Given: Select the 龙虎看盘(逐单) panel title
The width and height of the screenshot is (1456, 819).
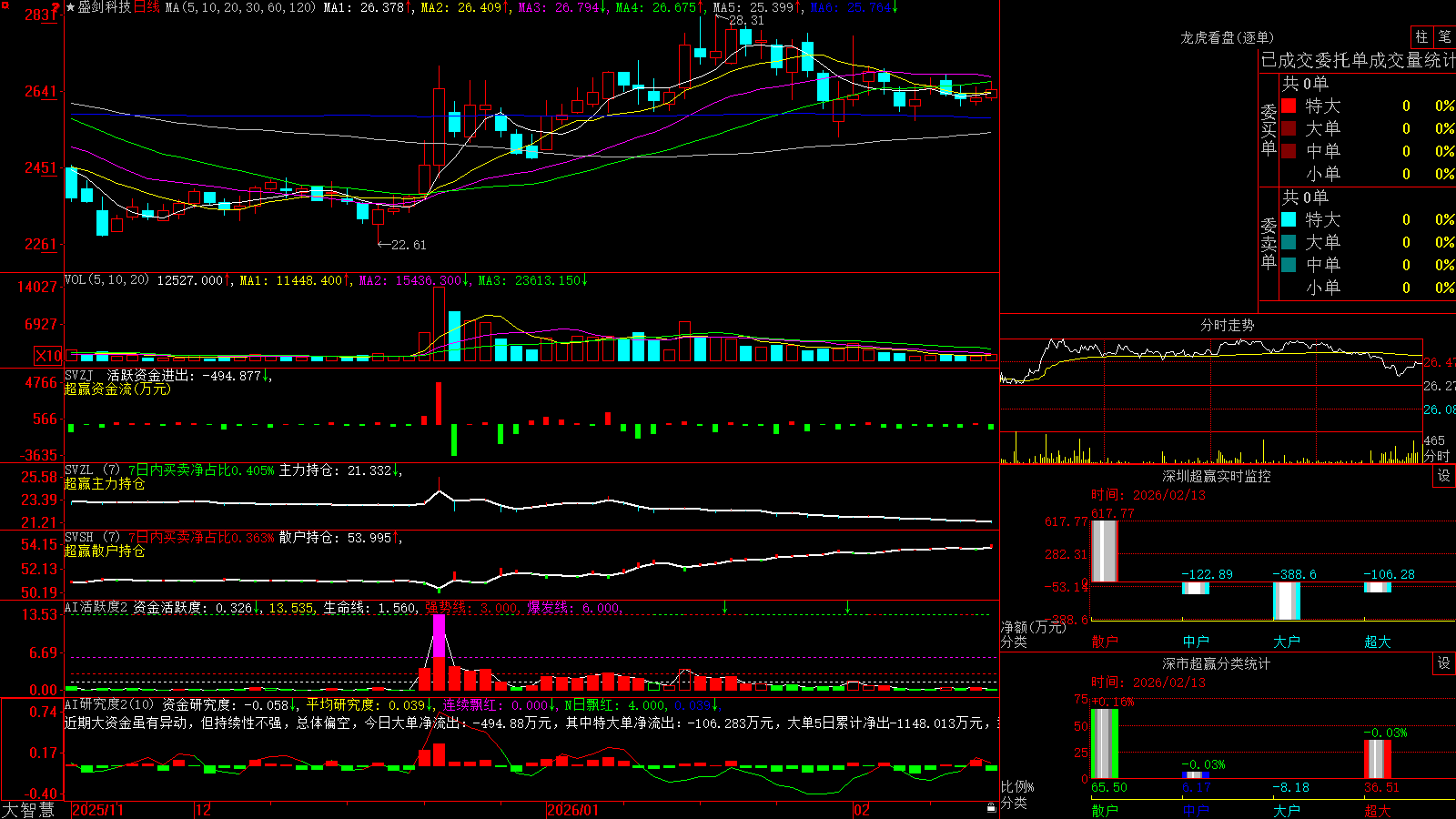Looking at the screenshot, I should [x=1227, y=37].
